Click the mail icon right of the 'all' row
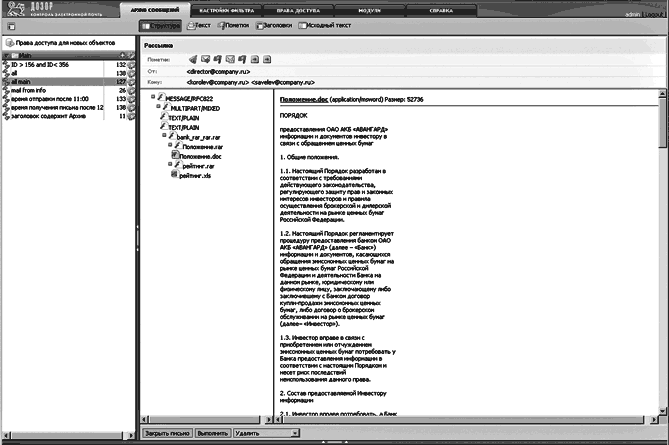Screen dimensions: 669x445 [x=131, y=73]
